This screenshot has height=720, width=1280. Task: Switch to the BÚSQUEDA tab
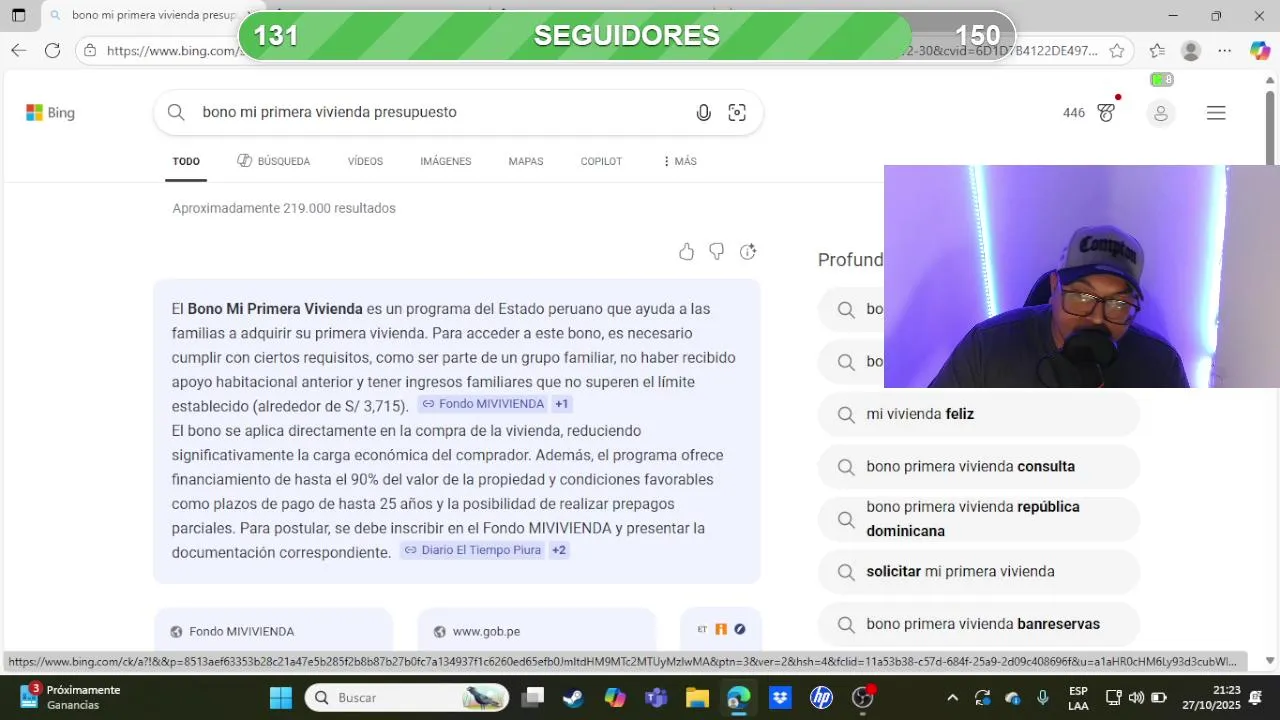pos(273,161)
